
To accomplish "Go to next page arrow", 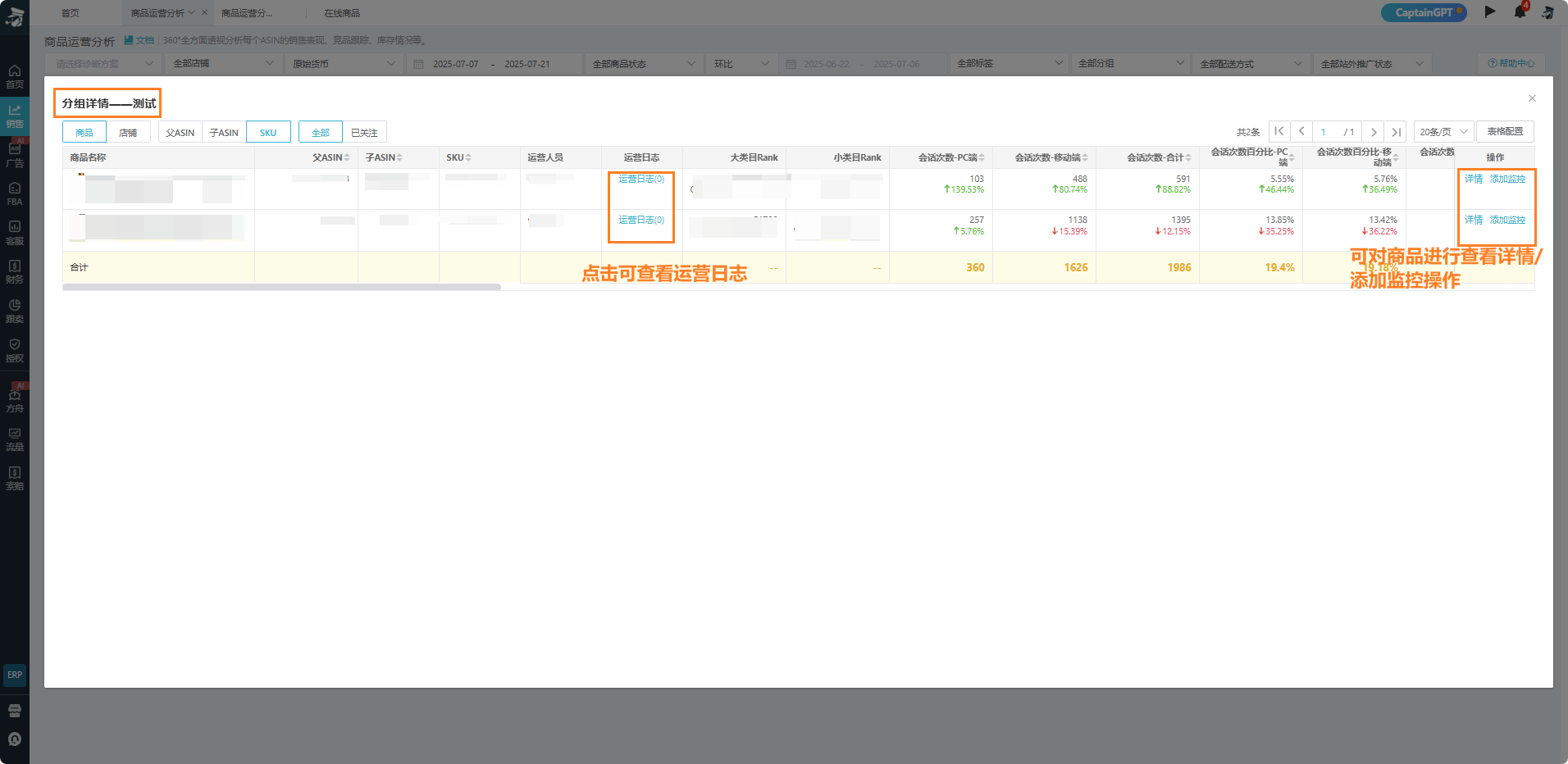I will coord(1374,131).
